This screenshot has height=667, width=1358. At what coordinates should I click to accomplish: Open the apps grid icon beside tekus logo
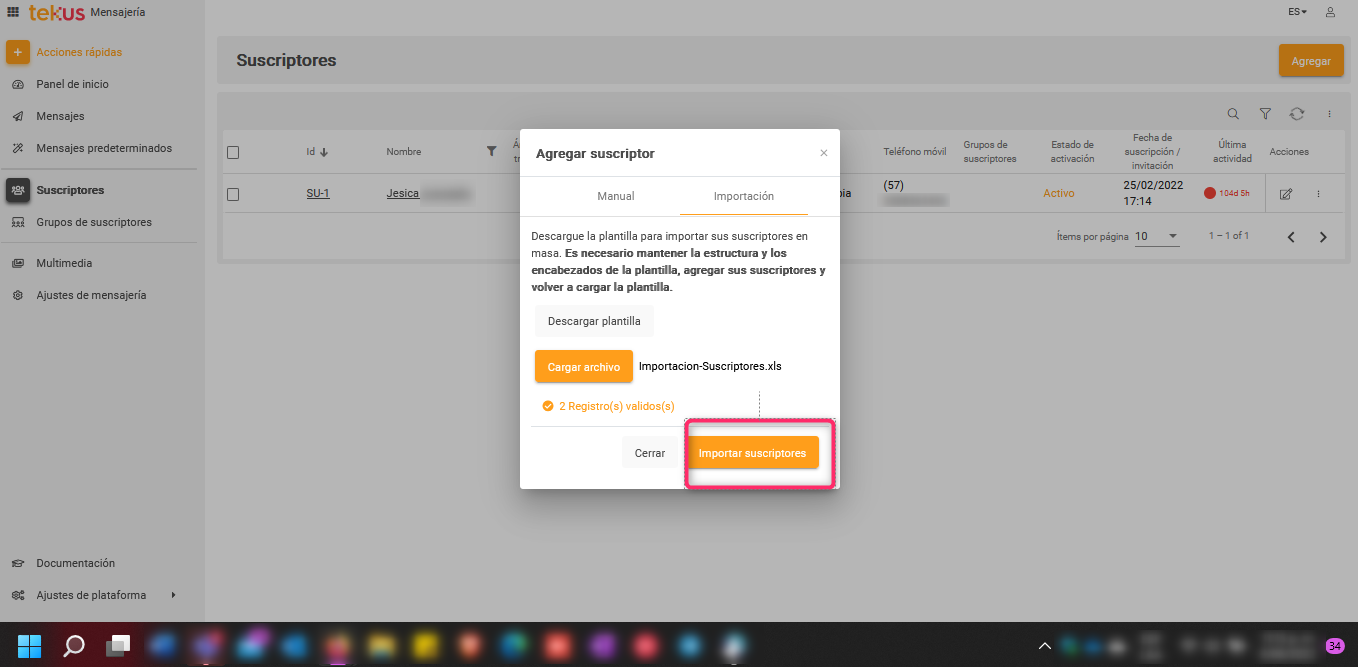pos(13,12)
